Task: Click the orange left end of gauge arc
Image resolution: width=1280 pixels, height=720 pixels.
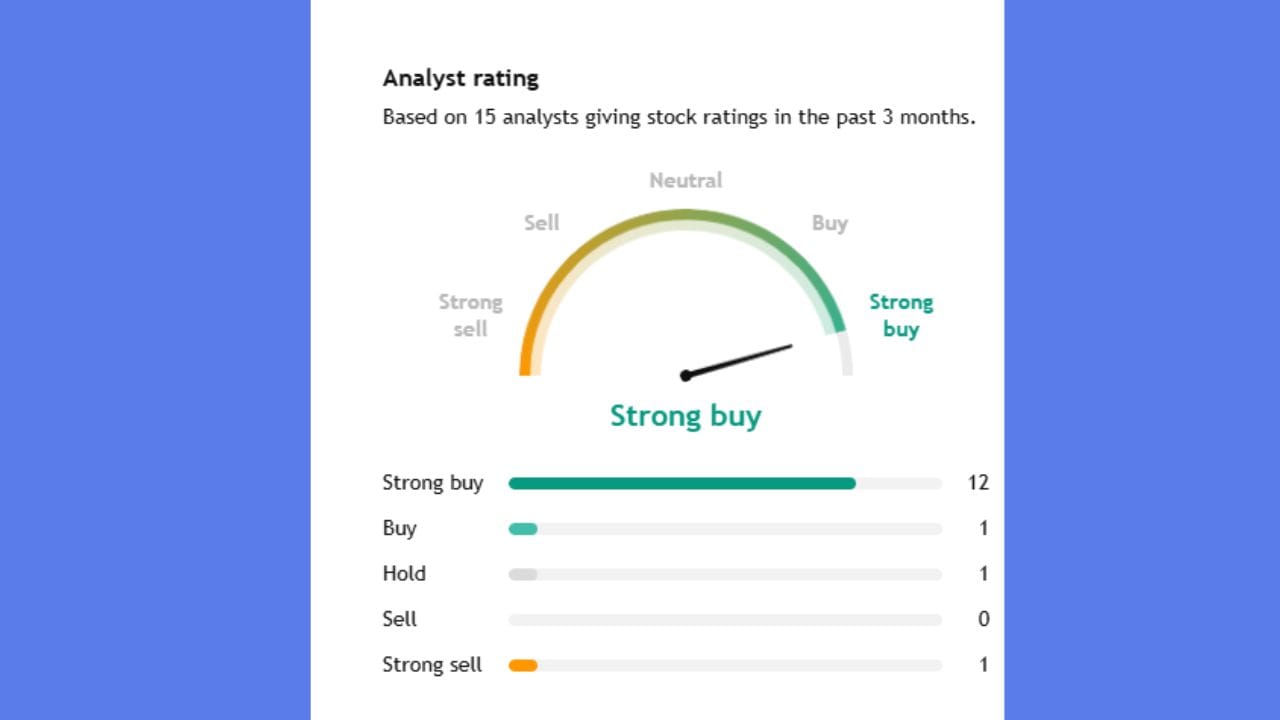Action: coord(526,358)
